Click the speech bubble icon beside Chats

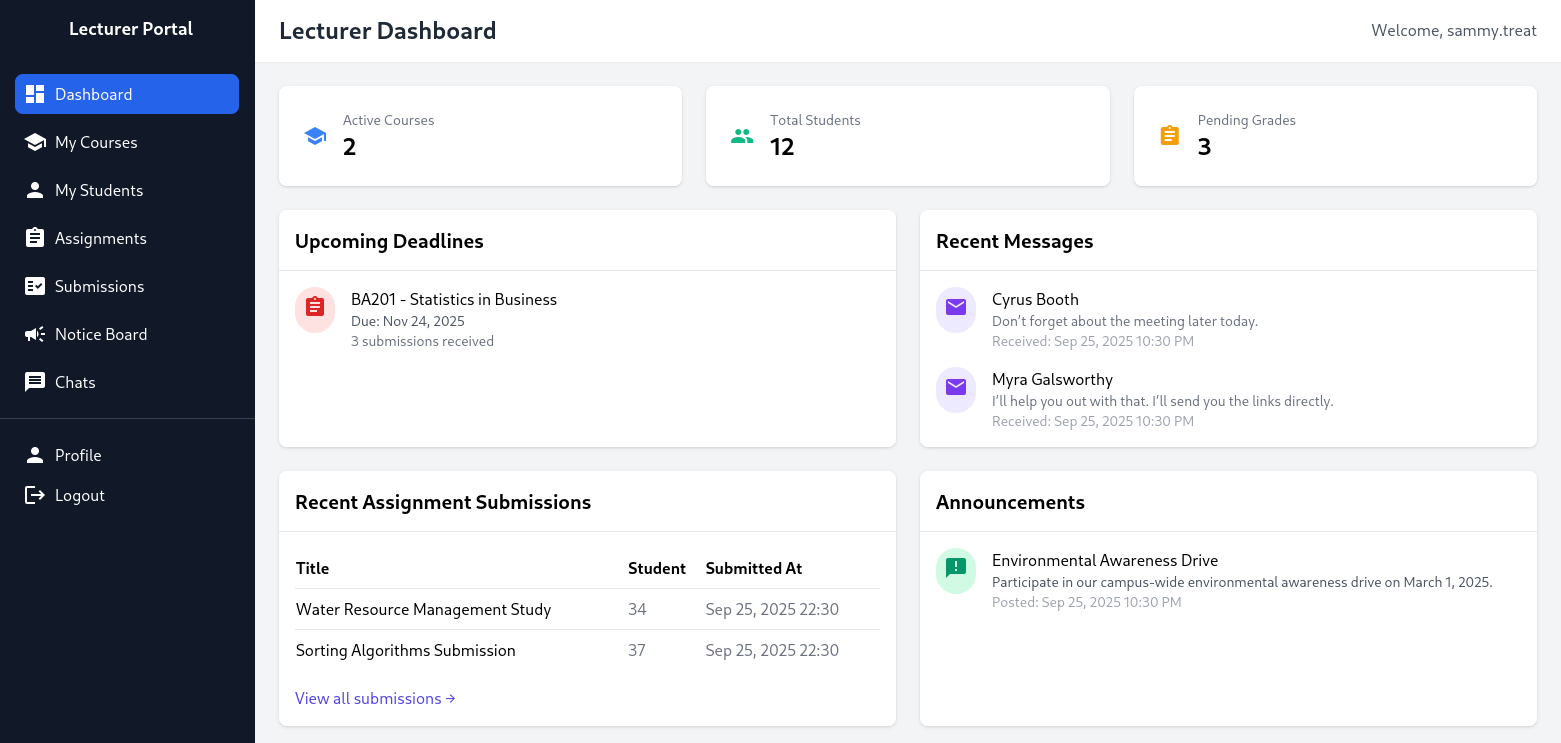(35, 382)
